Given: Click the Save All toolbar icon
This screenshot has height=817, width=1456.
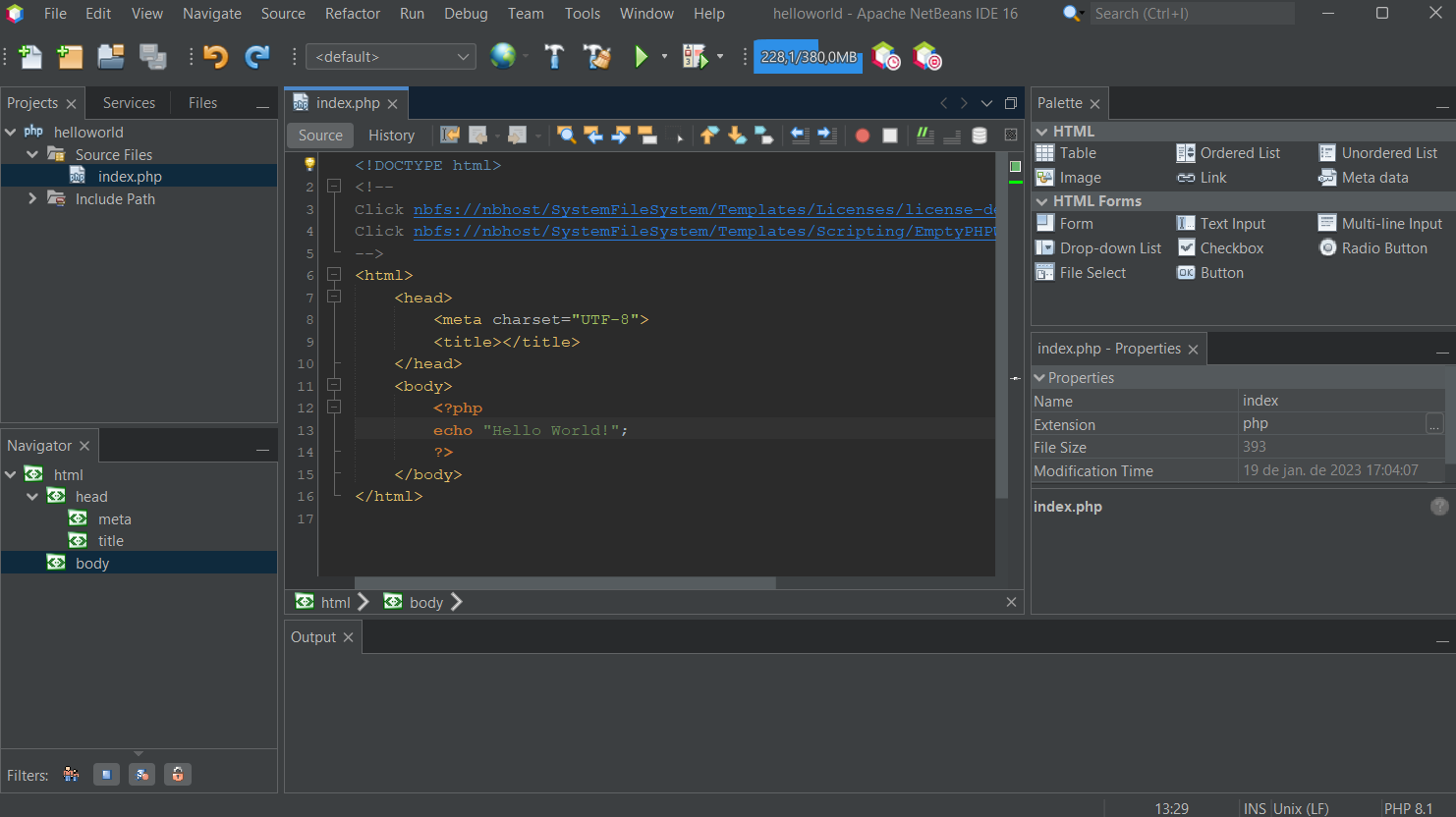Looking at the screenshot, I should tap(153, 57).
